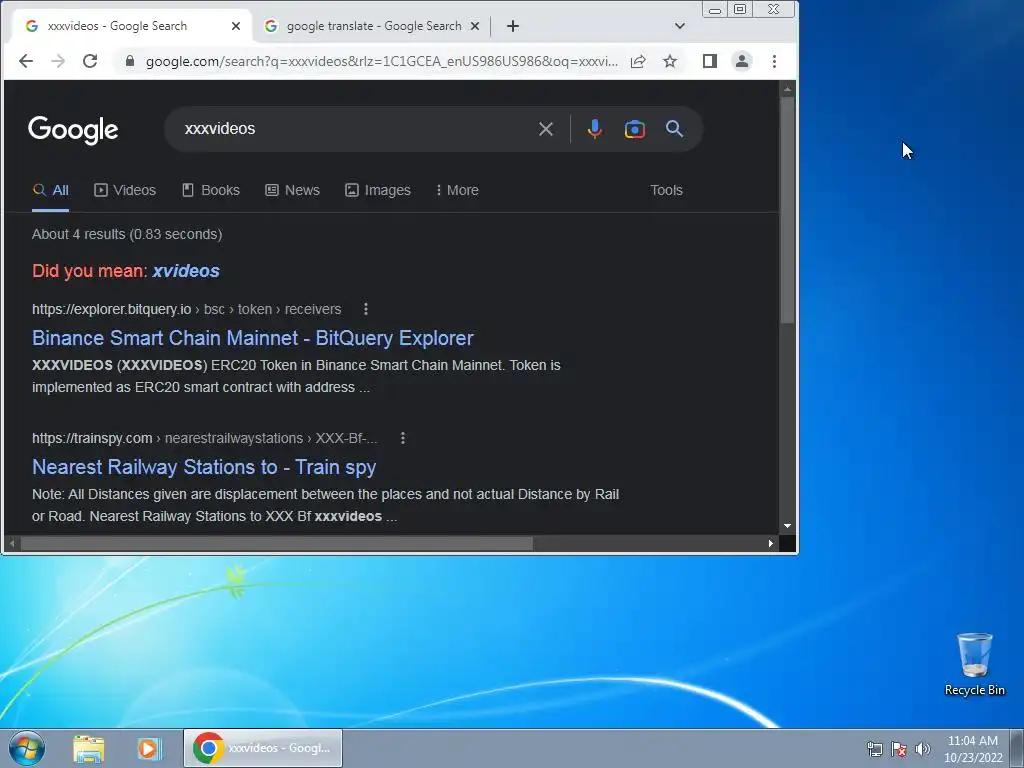Search by image camera icon

tap(635, 129)
